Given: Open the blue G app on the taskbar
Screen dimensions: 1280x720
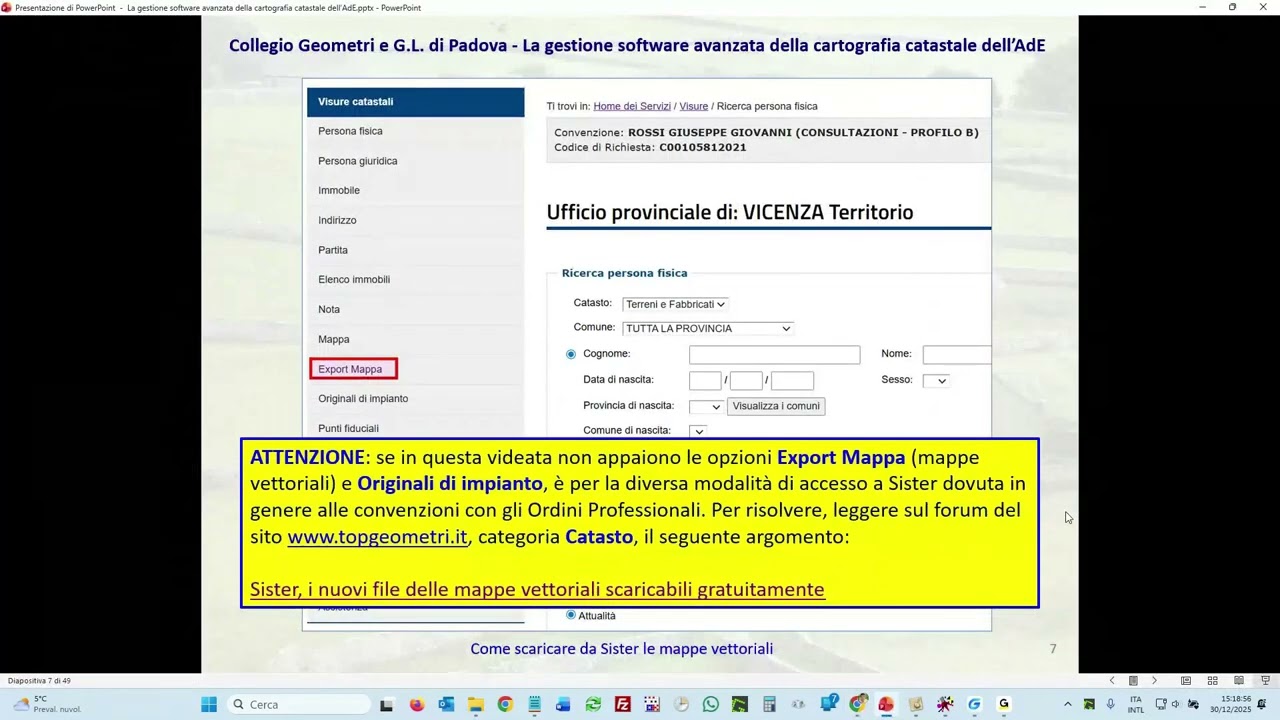Looking at the screenshot, I should coord(974,704).
